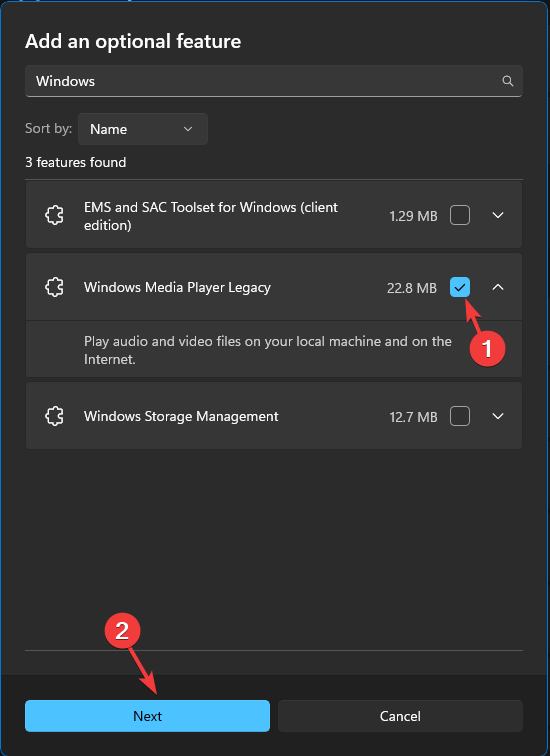
Task: Tick the Windows Storage Management checkbox
Action: pos(460,416)
